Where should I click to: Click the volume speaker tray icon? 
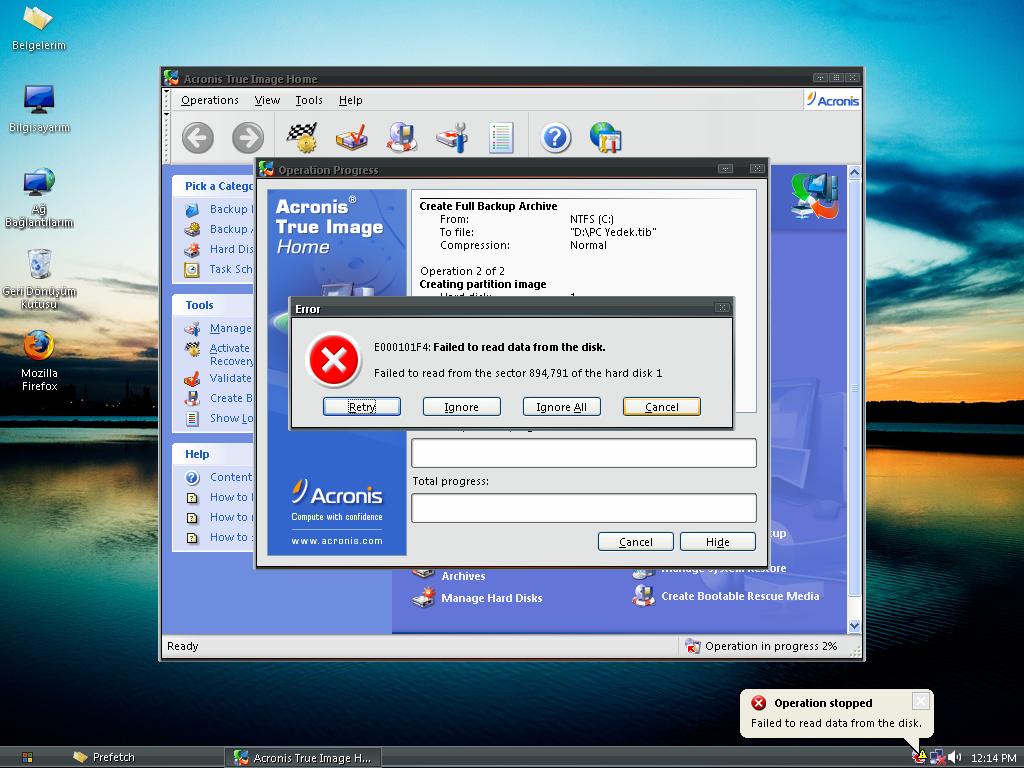pyautogui.click(x=954, y=757)
